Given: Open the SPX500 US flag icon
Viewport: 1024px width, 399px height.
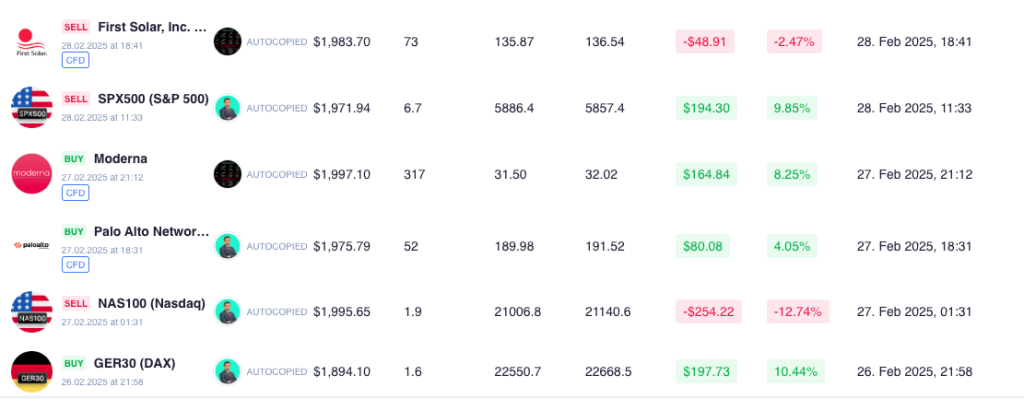Looking at the screenshot, I should point(31,108).
